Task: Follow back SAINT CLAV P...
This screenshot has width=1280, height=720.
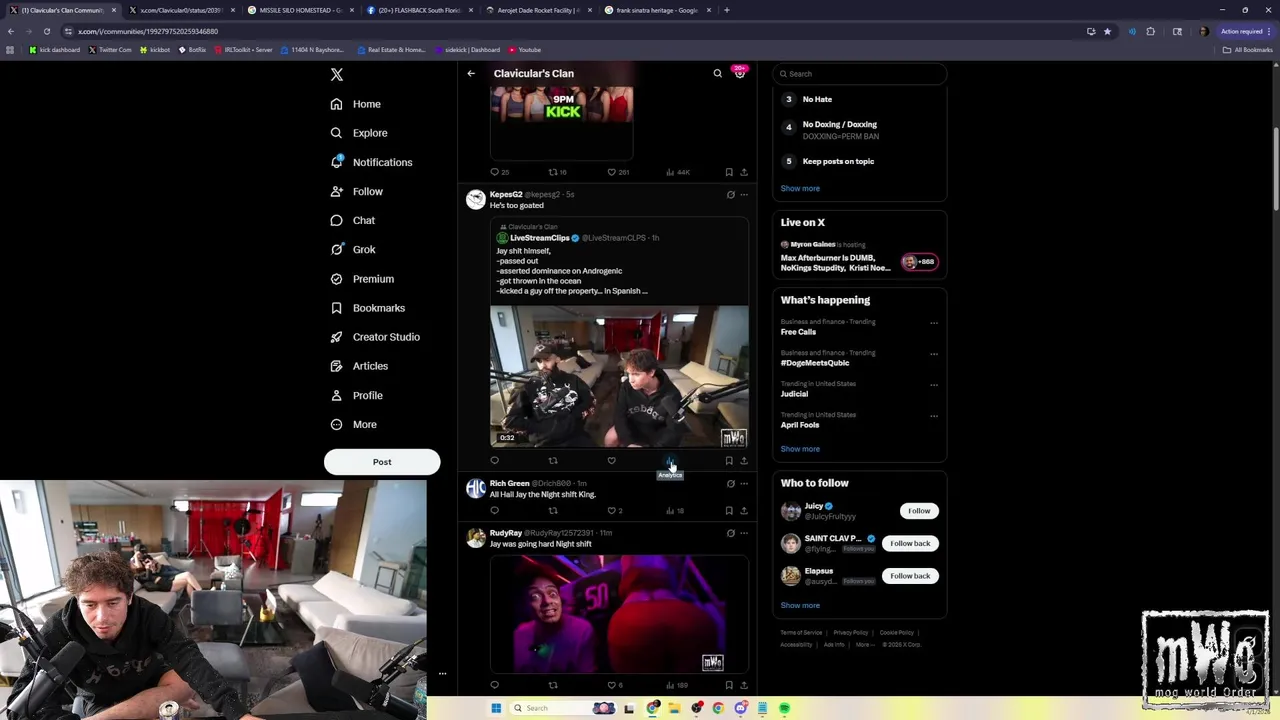Action: 910,543
